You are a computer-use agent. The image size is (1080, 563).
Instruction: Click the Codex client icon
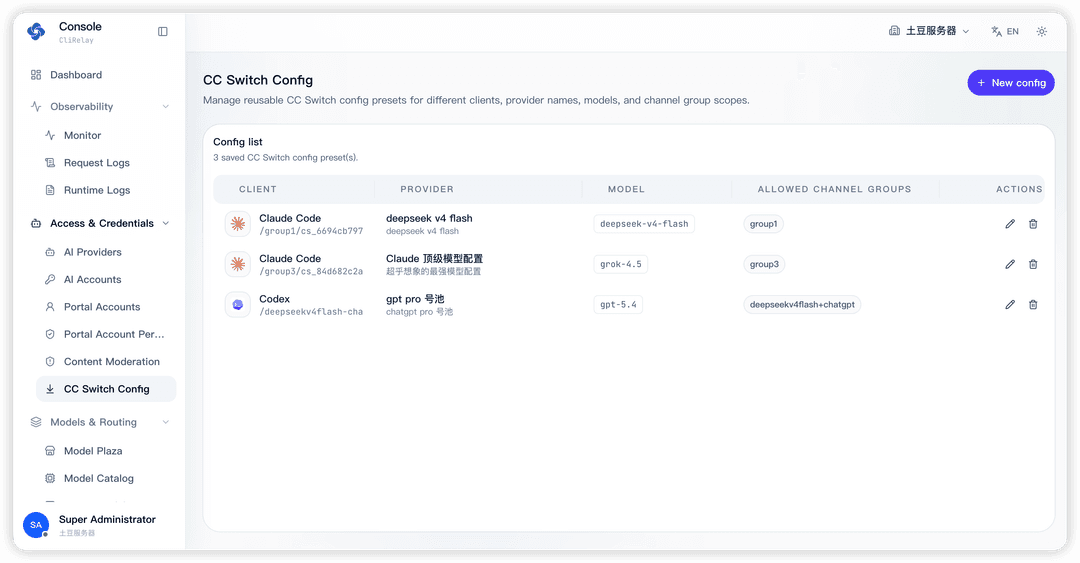238,305
